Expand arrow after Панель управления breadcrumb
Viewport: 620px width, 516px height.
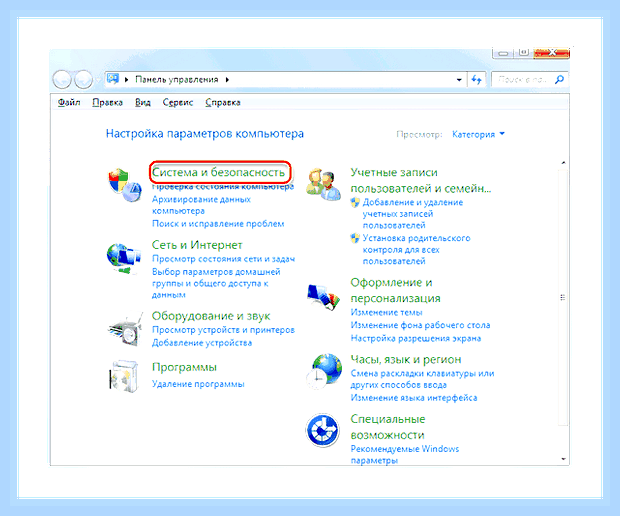pos(227,79)
